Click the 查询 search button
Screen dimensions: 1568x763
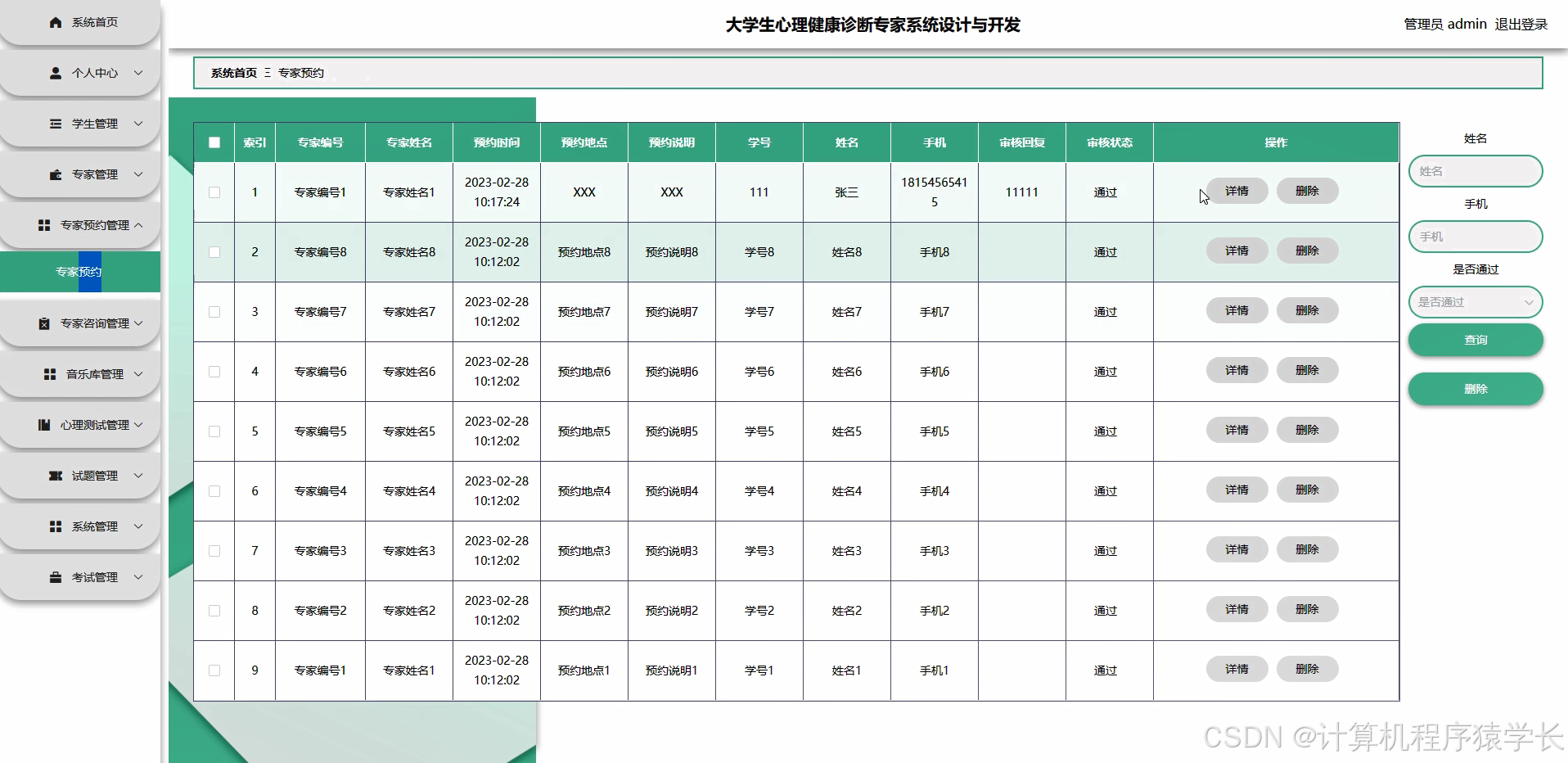[x=1476, y=340]
